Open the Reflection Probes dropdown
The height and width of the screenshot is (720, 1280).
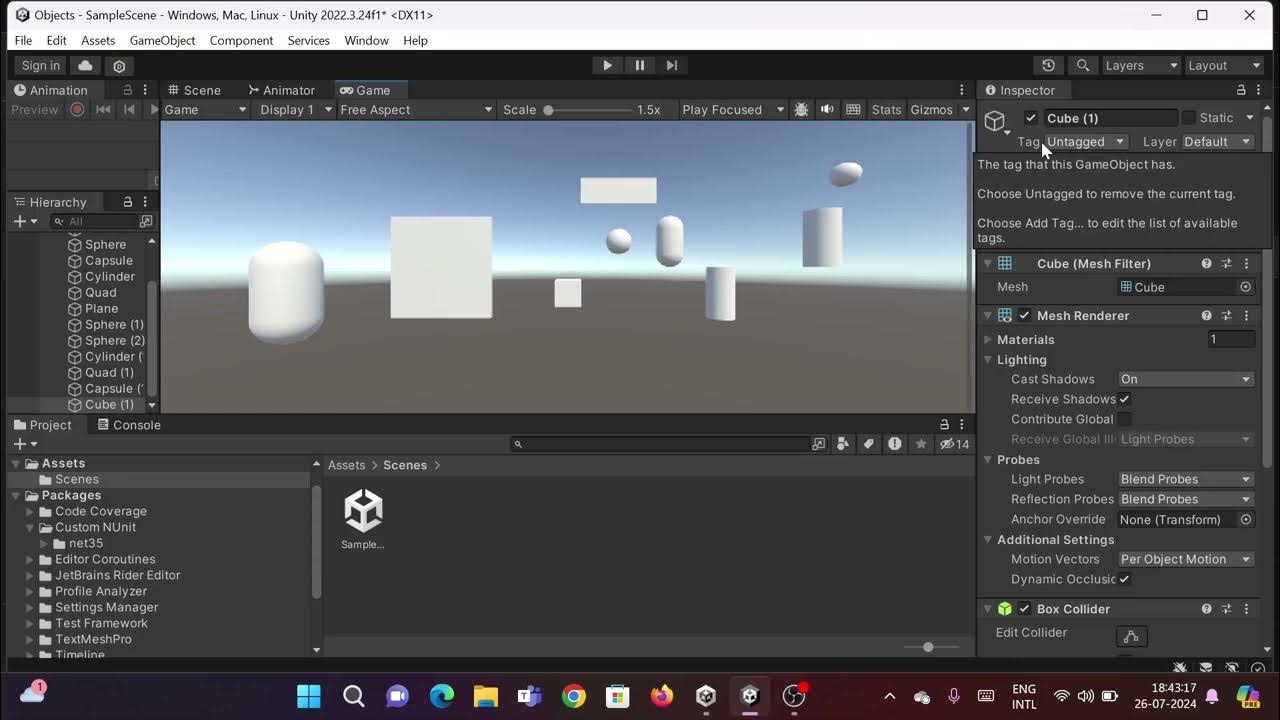1186,499
